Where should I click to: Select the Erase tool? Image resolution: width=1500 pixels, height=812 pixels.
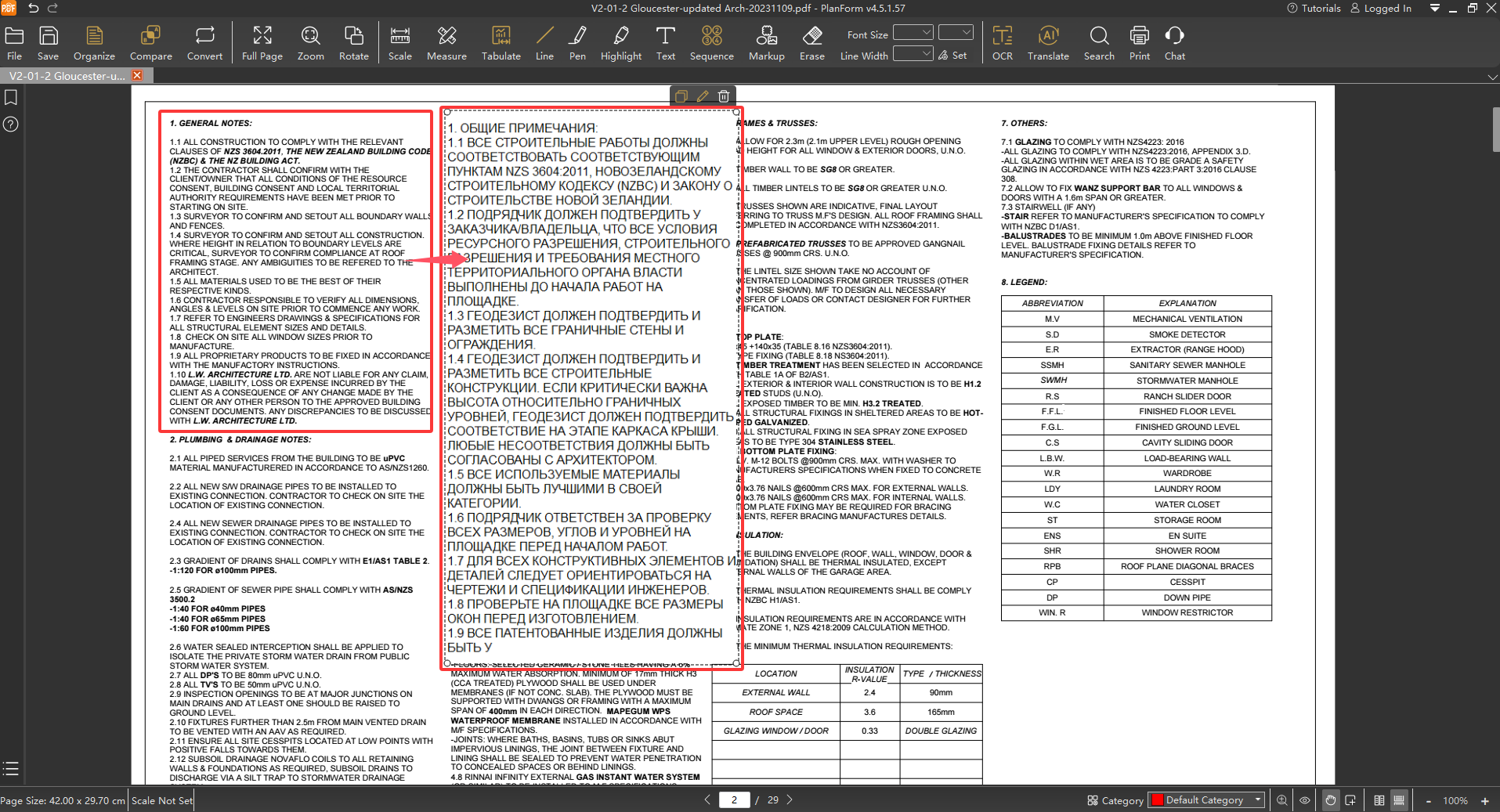point(811,43)
